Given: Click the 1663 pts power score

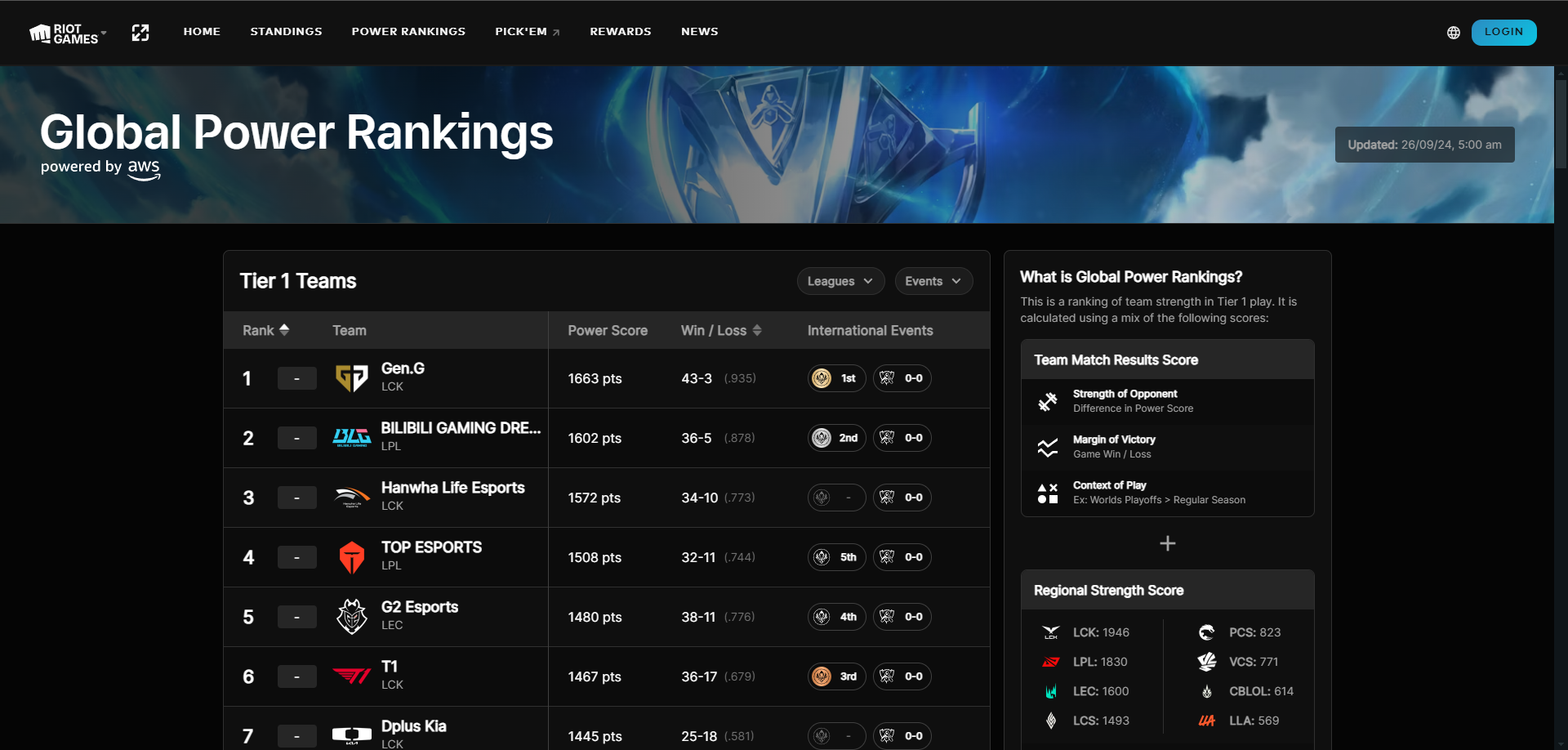Looking at the screenshot, I should tap(595, 378).
